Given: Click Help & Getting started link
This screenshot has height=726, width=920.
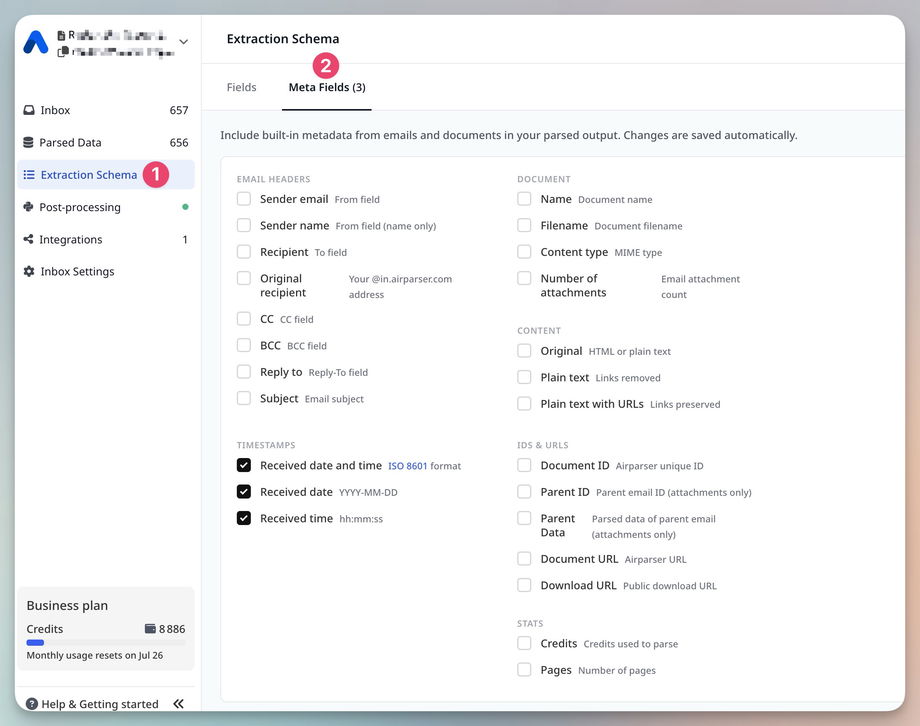Looking at the screenshot, I should (x=100, y=704).
